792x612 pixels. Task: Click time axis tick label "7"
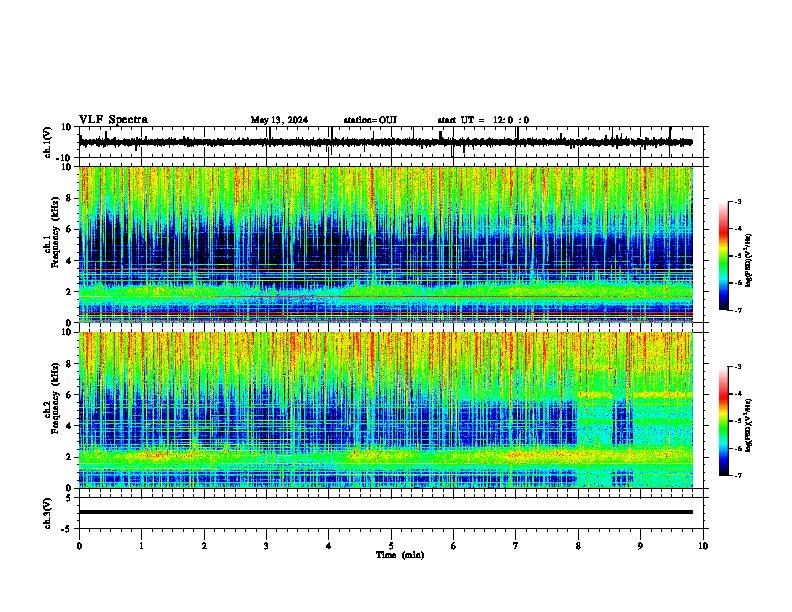tap(516, 546)
